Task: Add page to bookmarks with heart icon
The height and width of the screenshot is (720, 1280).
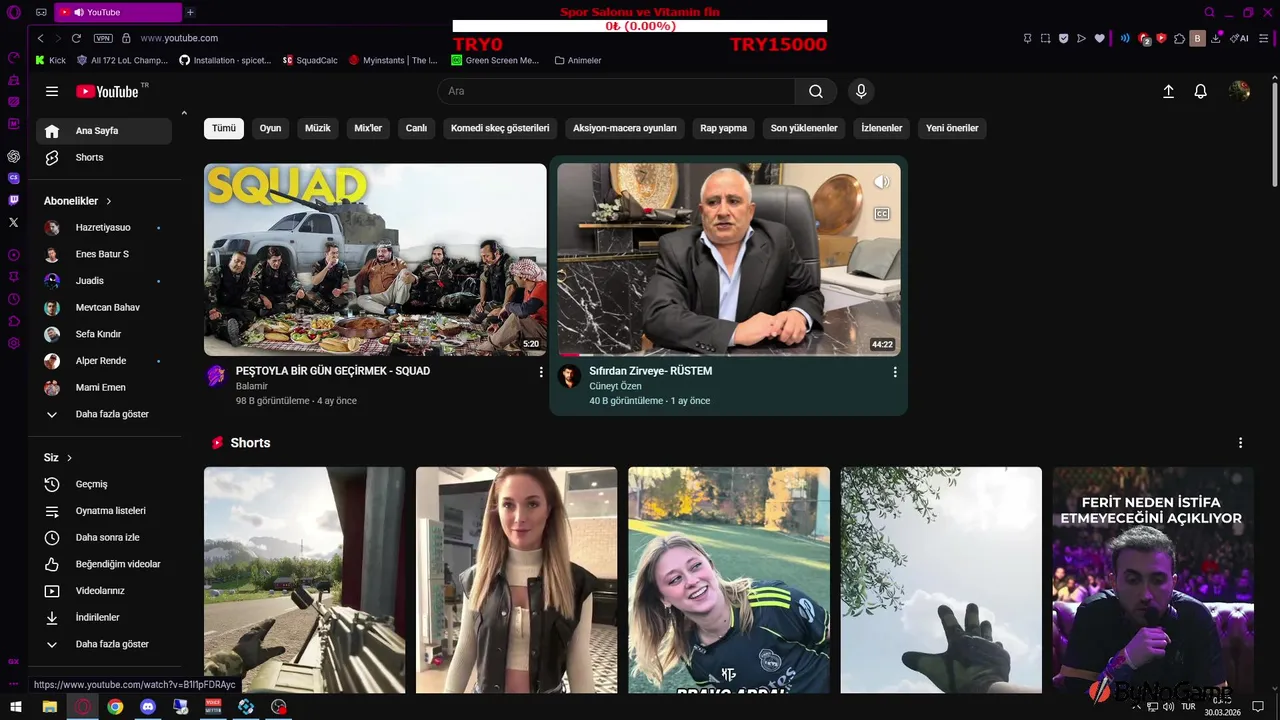Action: 1100,38
